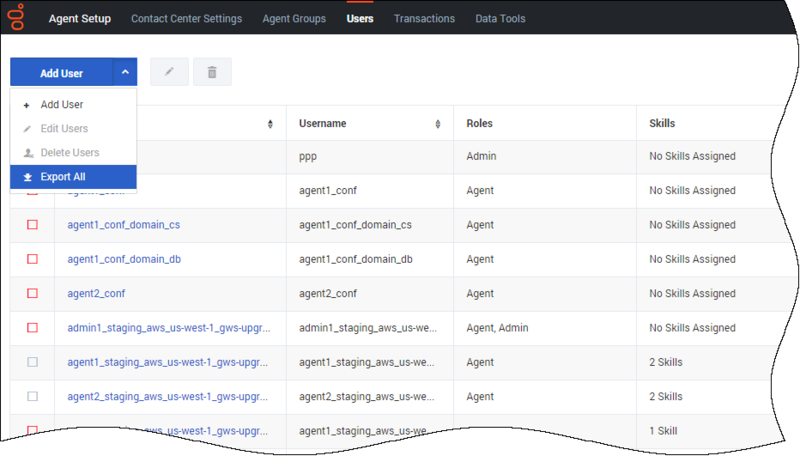The width and height of the screenshot is (800, 456).
Task: Open the agent2_conf user link
Action: click(96, 293)
